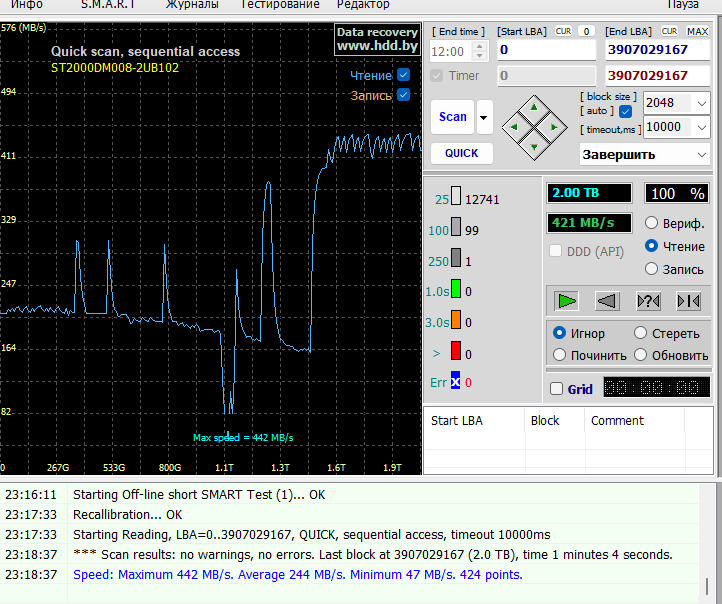Viewport: 722px width, 604px height.
Task: Click the orange 3.0s block indicator
Action: point(456,319)
